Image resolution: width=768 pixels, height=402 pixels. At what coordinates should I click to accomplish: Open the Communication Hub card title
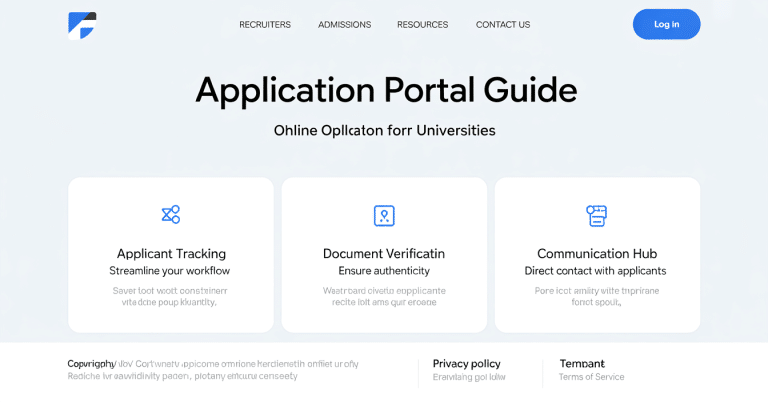coord(597,254)
